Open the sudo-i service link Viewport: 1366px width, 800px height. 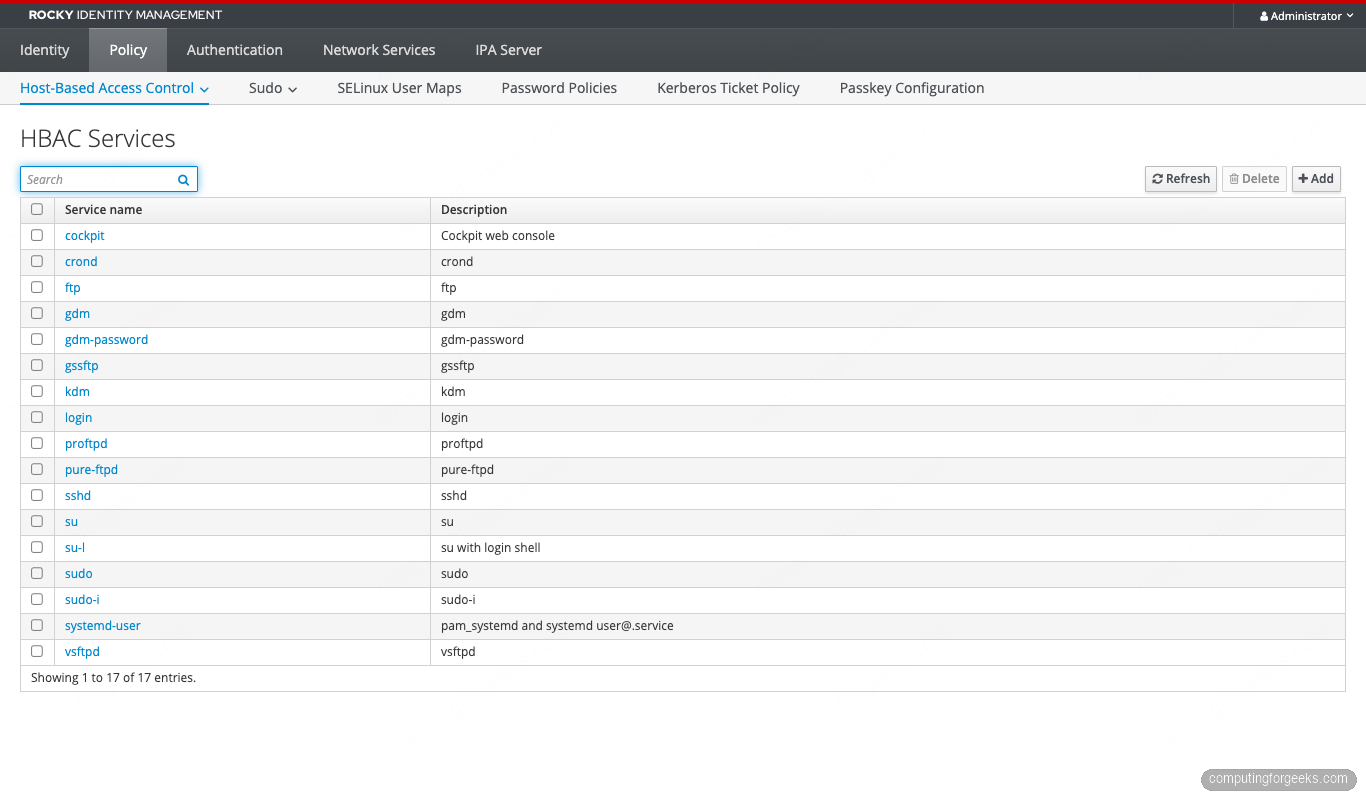click(82, 600)
